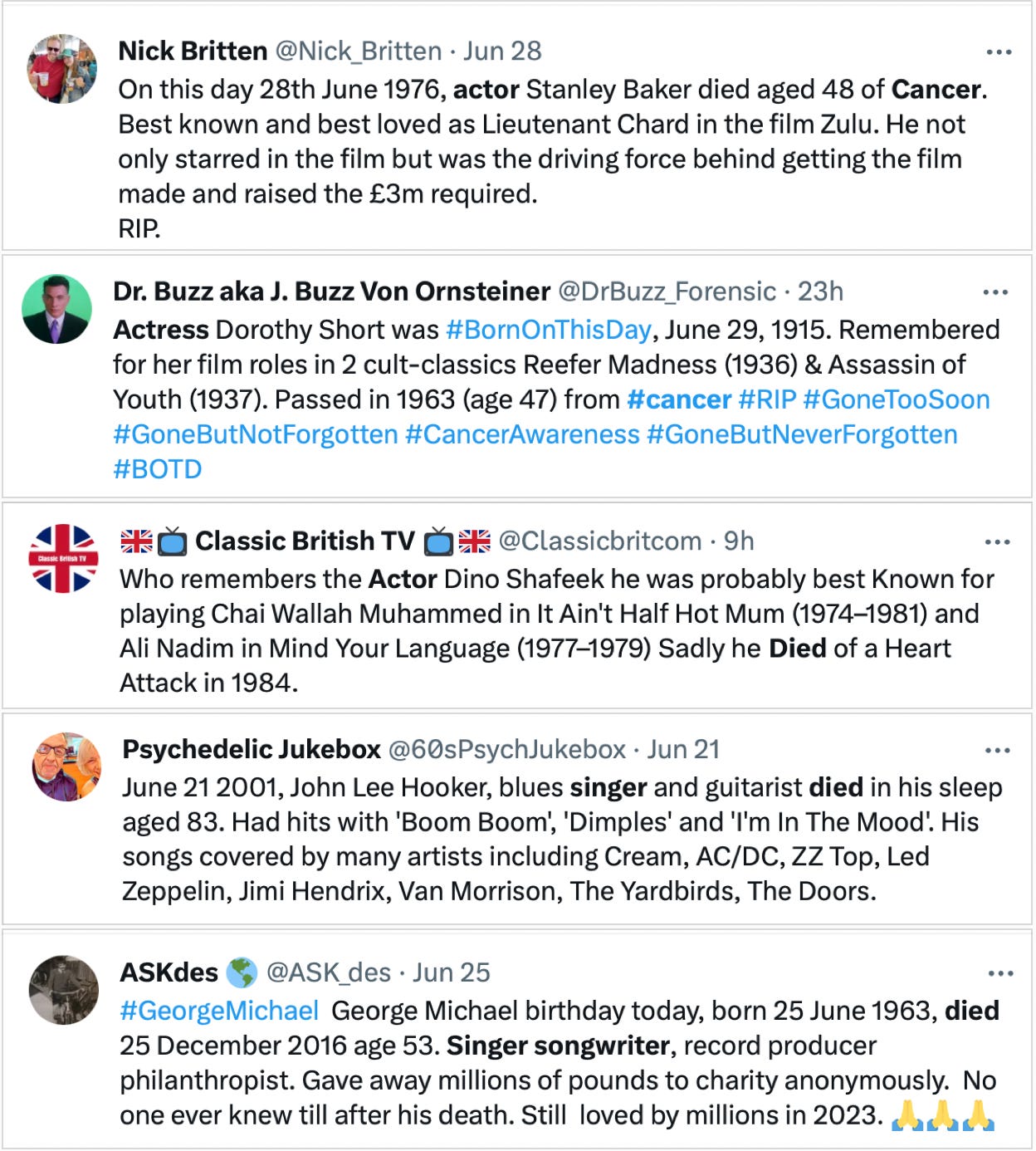The image size is (1036, 1151).
Task: Open more options on ASKdes tweet
Action: coord(1000,973)
